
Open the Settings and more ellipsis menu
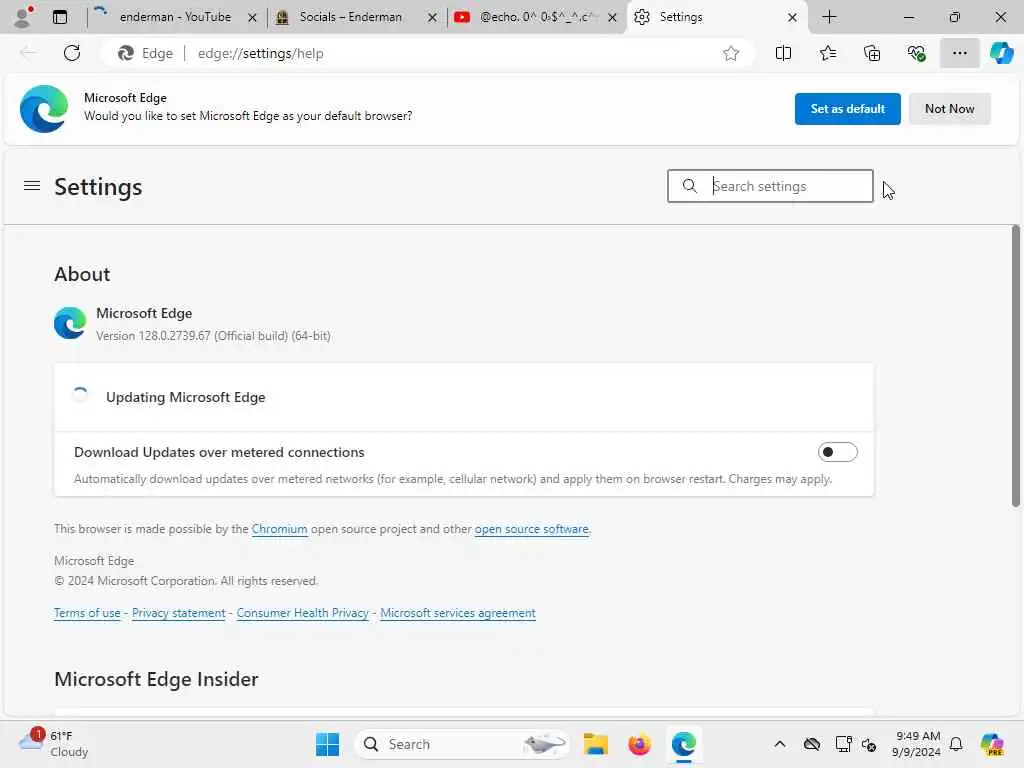959,53
